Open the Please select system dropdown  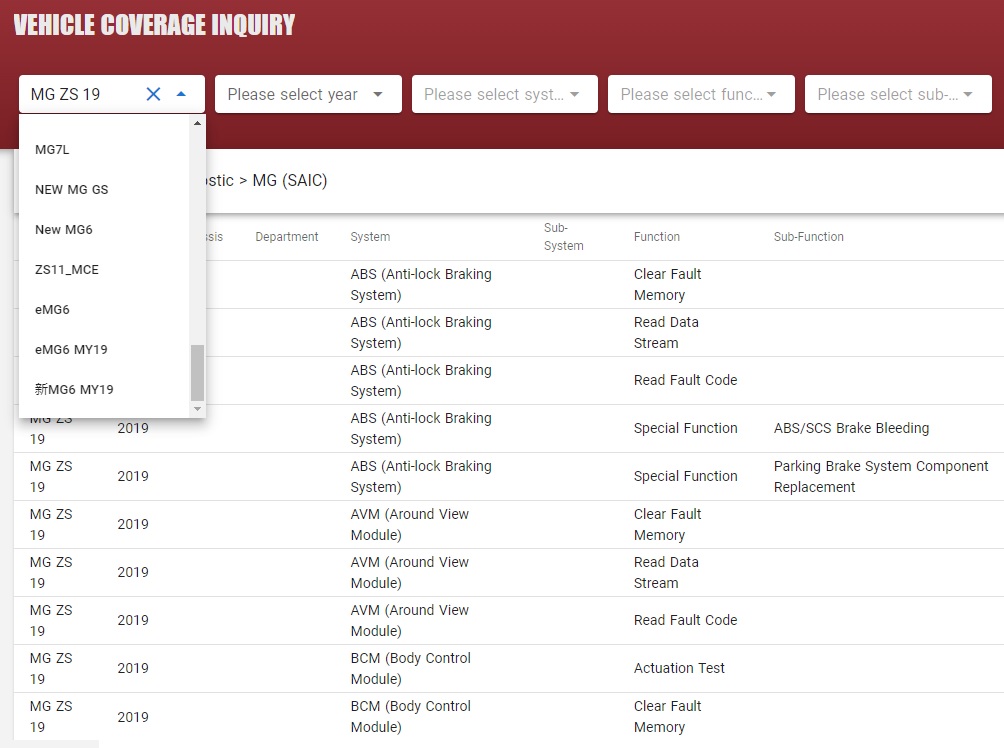click(505, 94)
